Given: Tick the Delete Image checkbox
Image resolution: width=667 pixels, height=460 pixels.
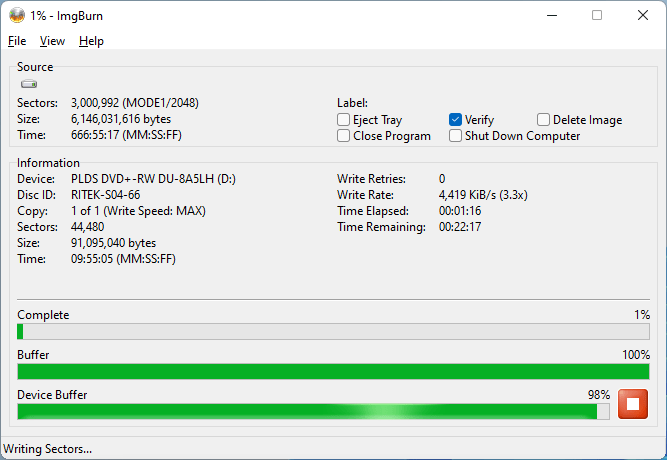Looking at the screenshot, I should (544, 120).
